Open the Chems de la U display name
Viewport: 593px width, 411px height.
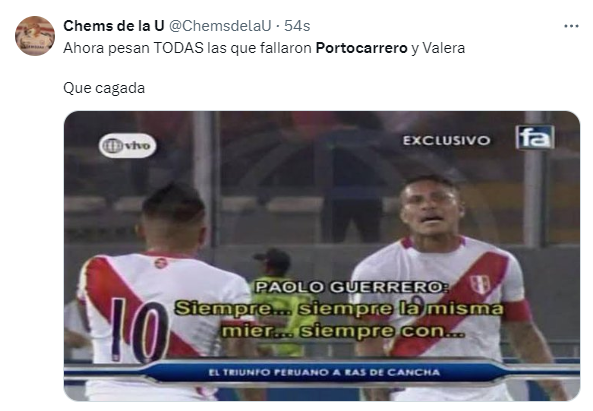[113, 26]
